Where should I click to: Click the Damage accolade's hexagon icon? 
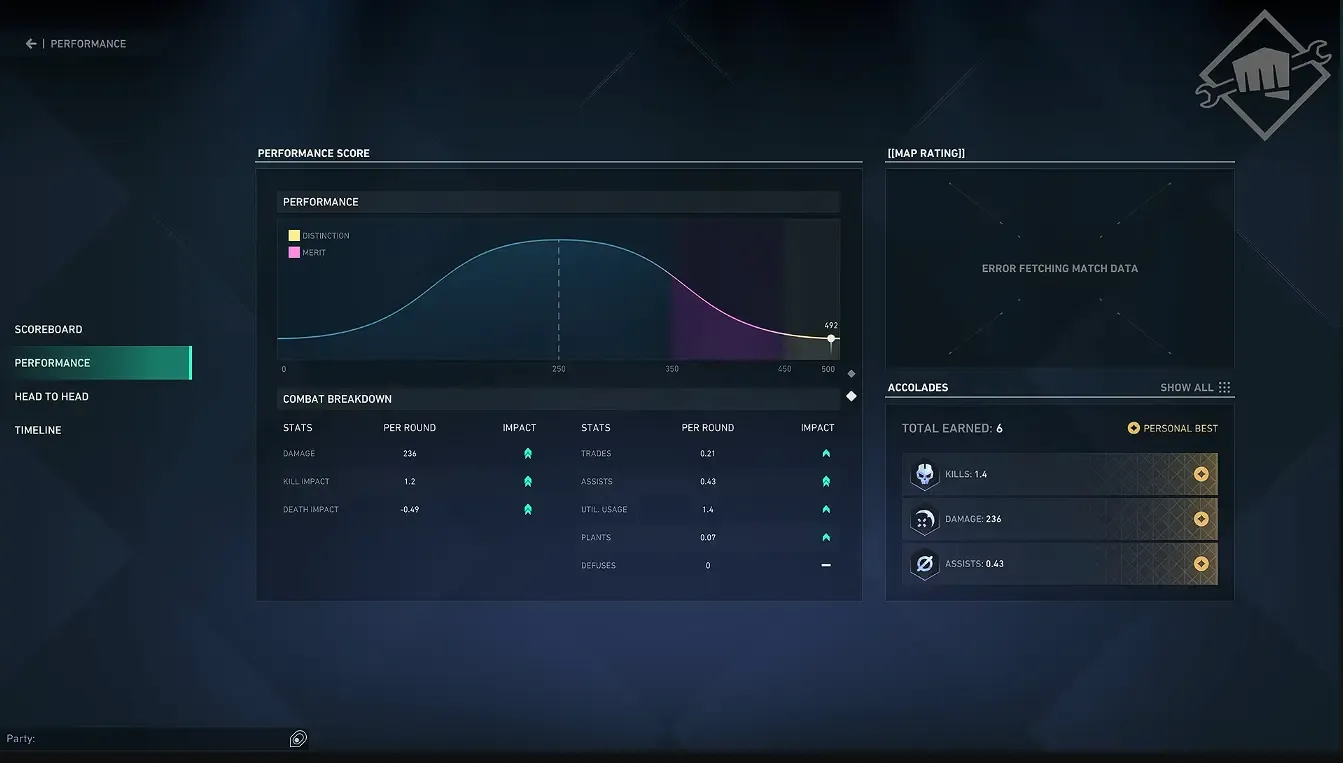tap(924, 519)
